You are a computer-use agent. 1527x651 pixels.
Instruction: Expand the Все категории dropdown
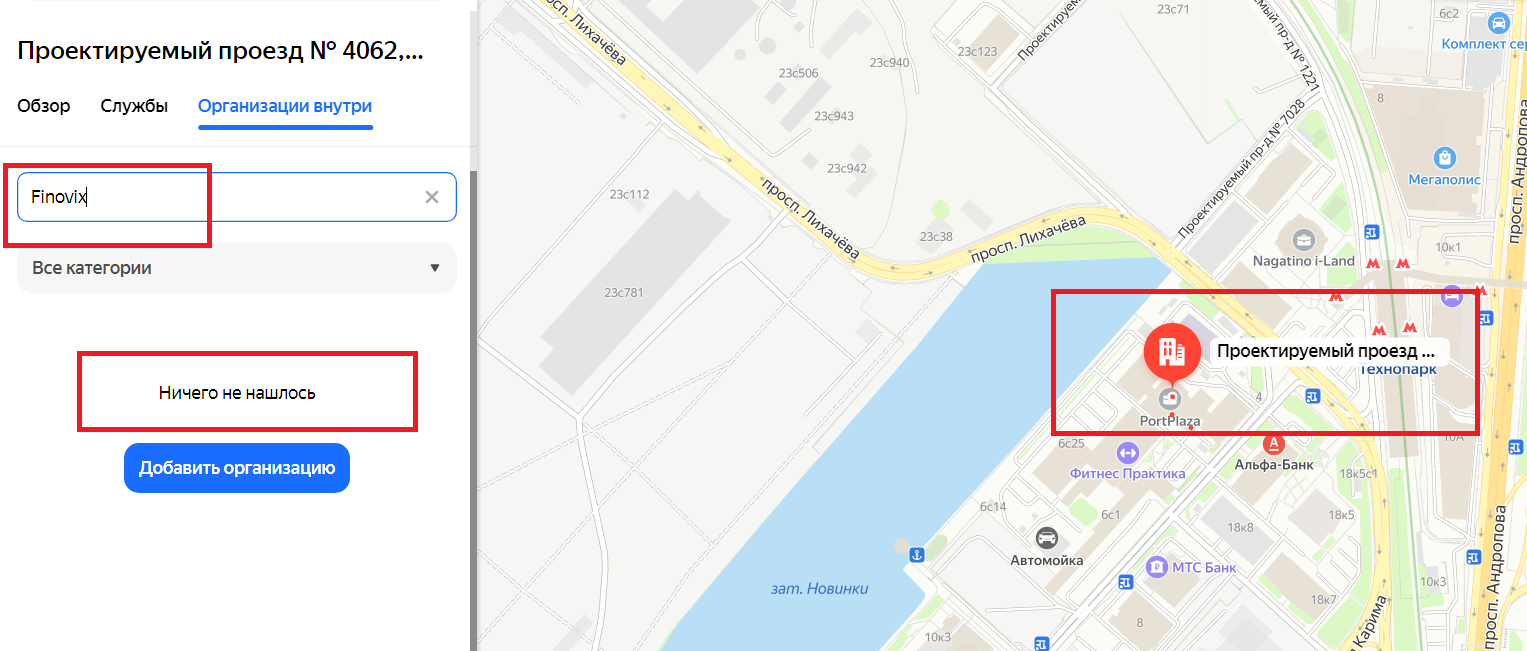[x=237, y=268]
